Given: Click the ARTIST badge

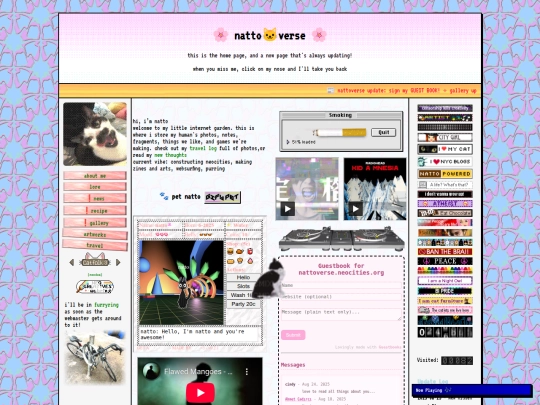Looking at the screenshot, I should tap(445, 118).
